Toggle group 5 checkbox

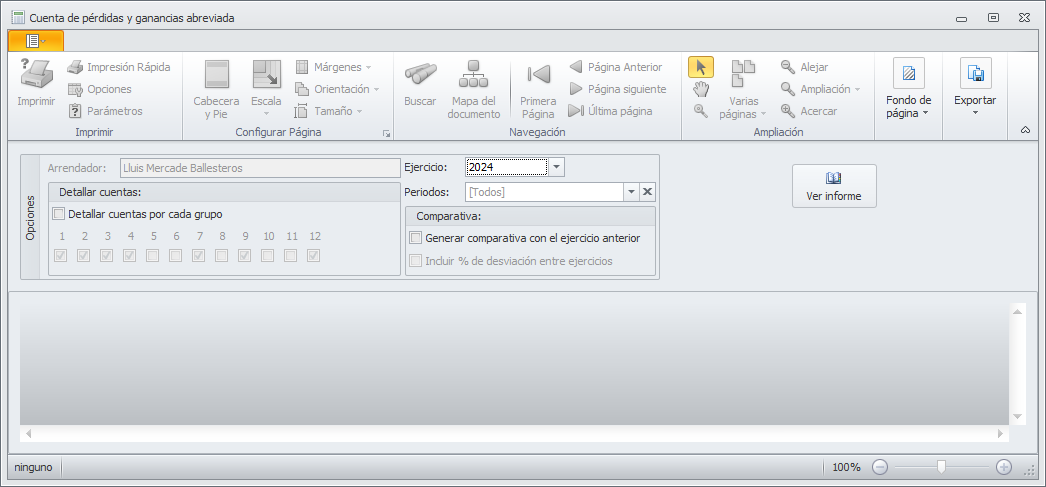(x=153, y=256)
